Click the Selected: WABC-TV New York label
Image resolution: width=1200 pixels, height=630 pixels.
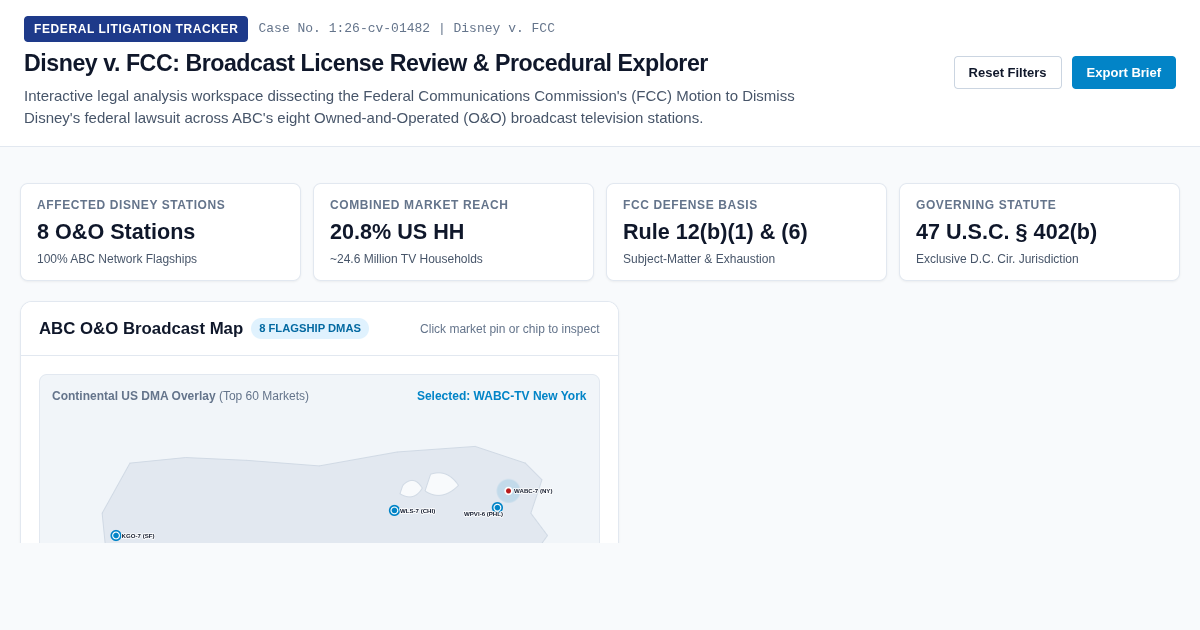click(x=502, y=396)
